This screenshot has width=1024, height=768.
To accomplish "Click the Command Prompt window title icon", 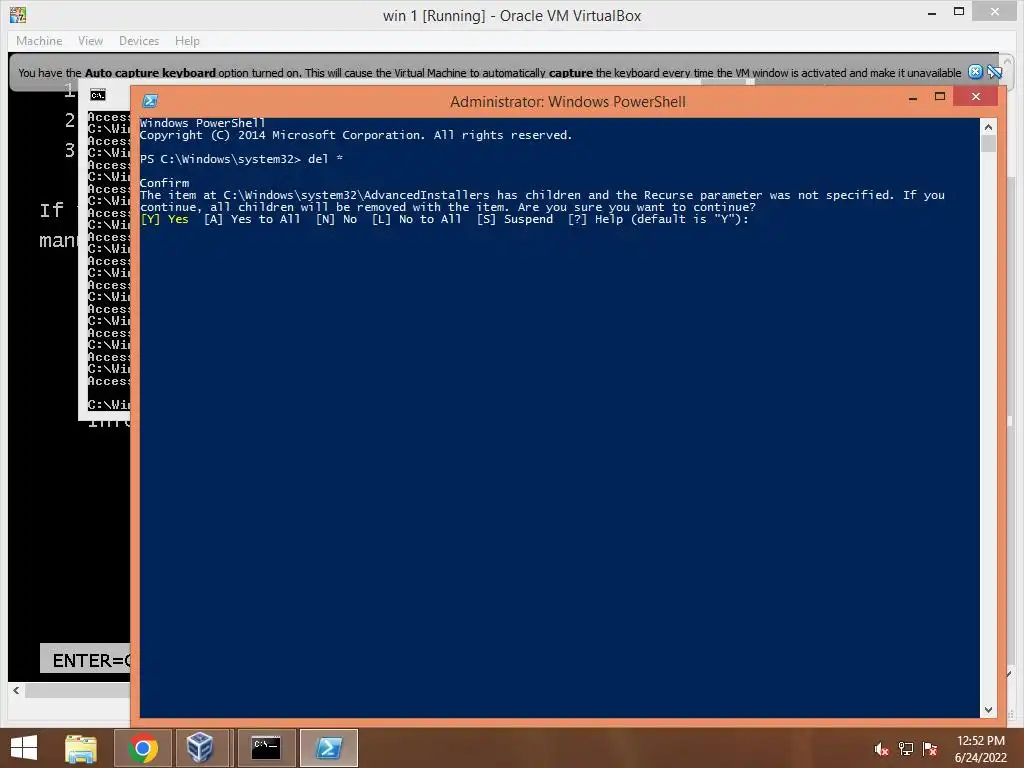I will pos(98,95).
